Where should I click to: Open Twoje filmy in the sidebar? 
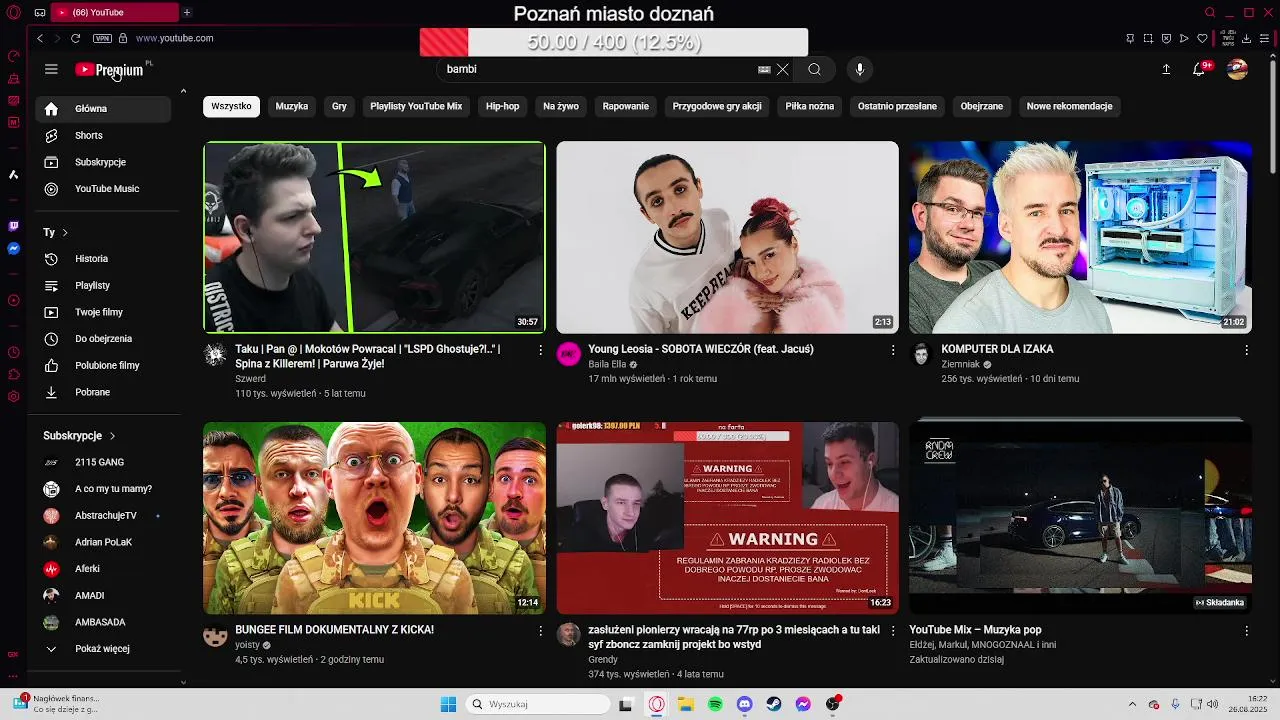(x=103, y=312)
